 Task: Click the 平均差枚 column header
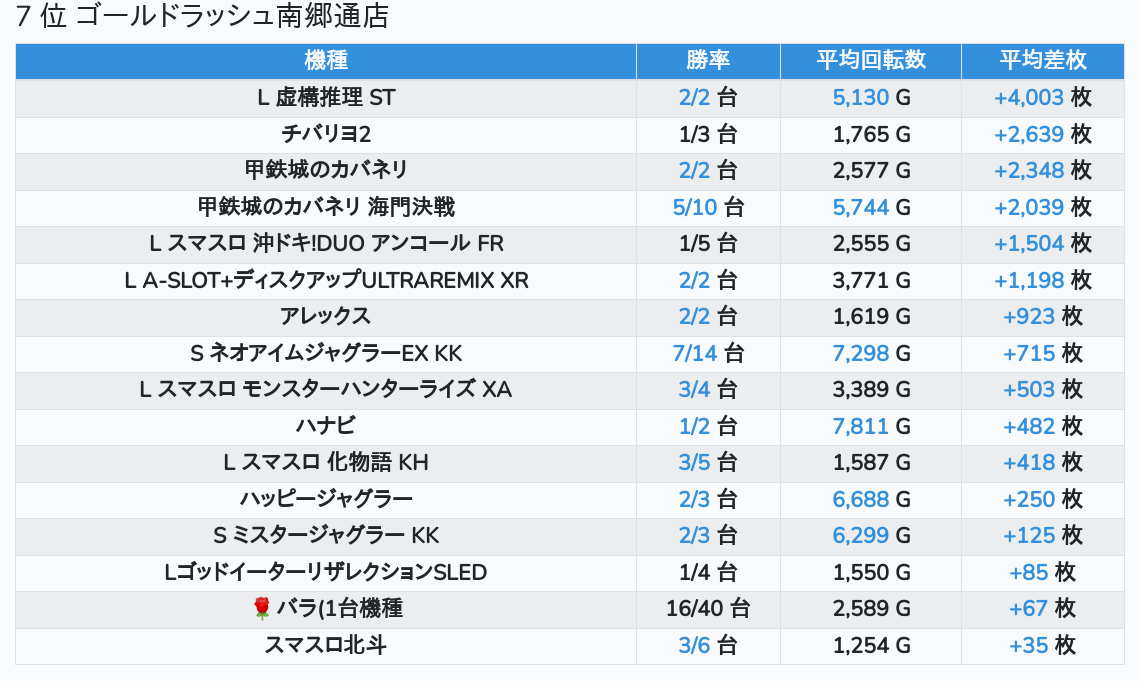(1042, 60)
